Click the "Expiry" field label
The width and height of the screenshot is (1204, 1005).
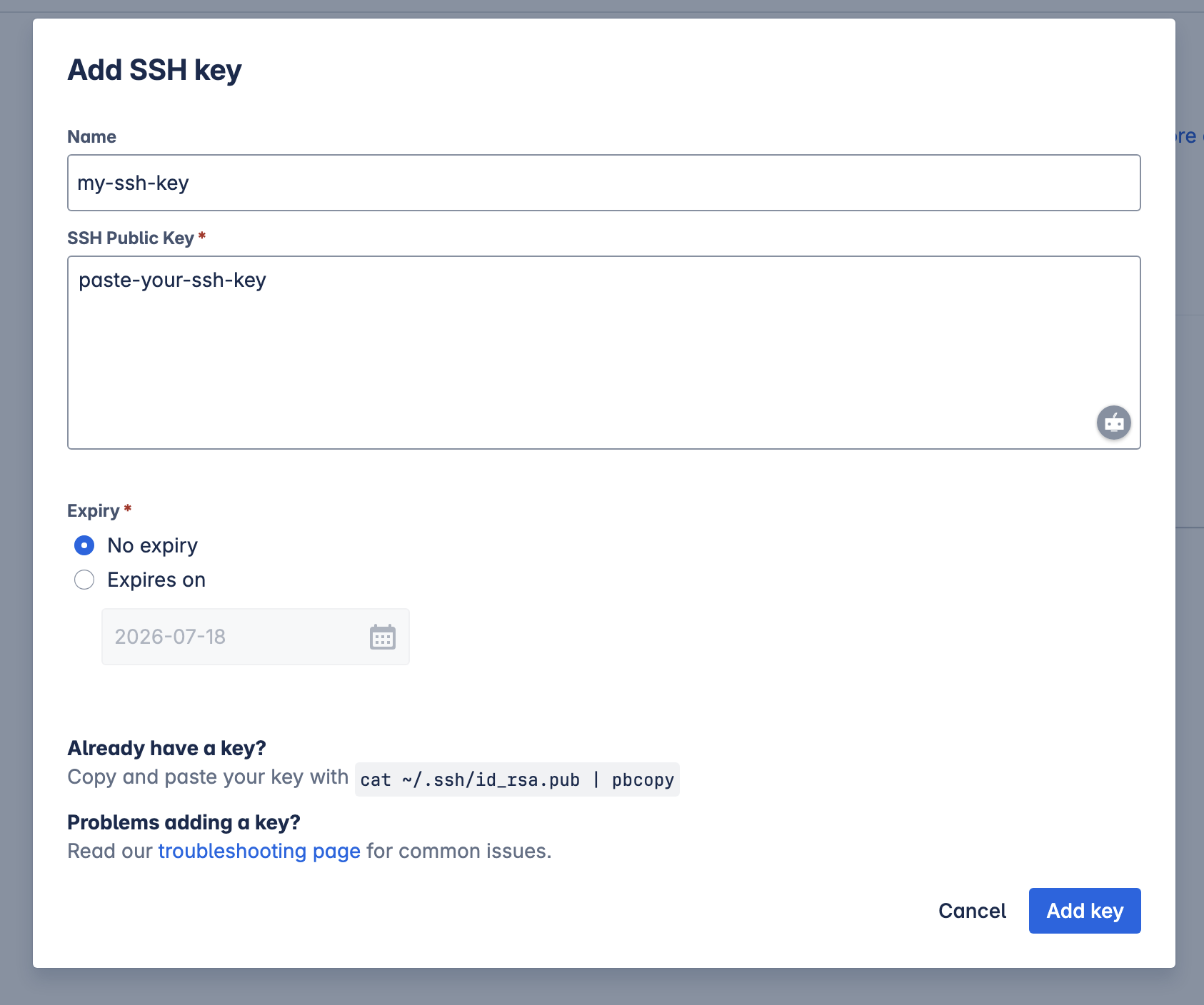tap(91, 510)
